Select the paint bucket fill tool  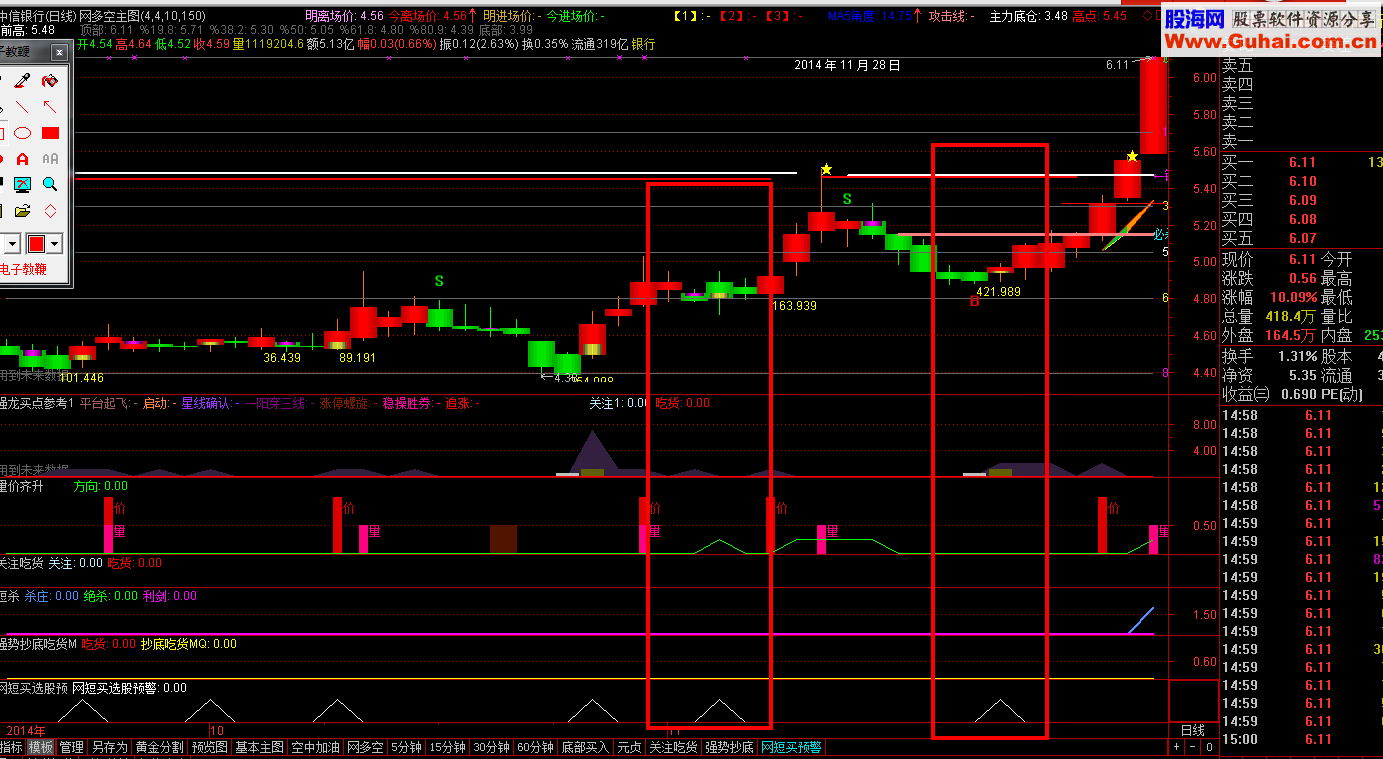click(x=49, y=81)
